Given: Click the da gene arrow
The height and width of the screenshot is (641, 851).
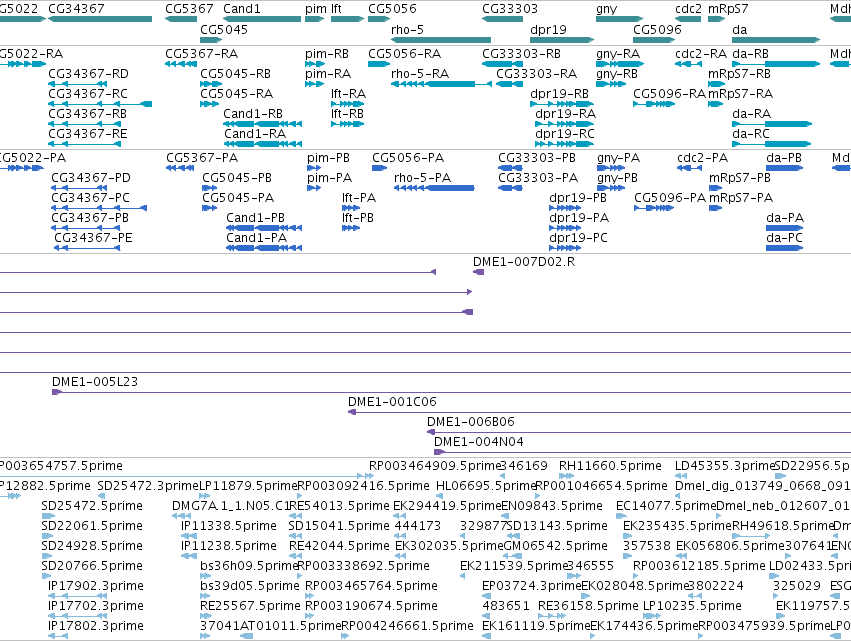Looking at the screenshot, I should 776,40.
